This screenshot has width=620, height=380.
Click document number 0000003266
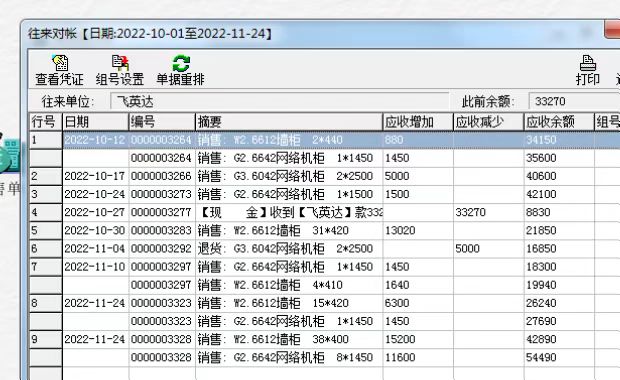[x=161, y=176]
